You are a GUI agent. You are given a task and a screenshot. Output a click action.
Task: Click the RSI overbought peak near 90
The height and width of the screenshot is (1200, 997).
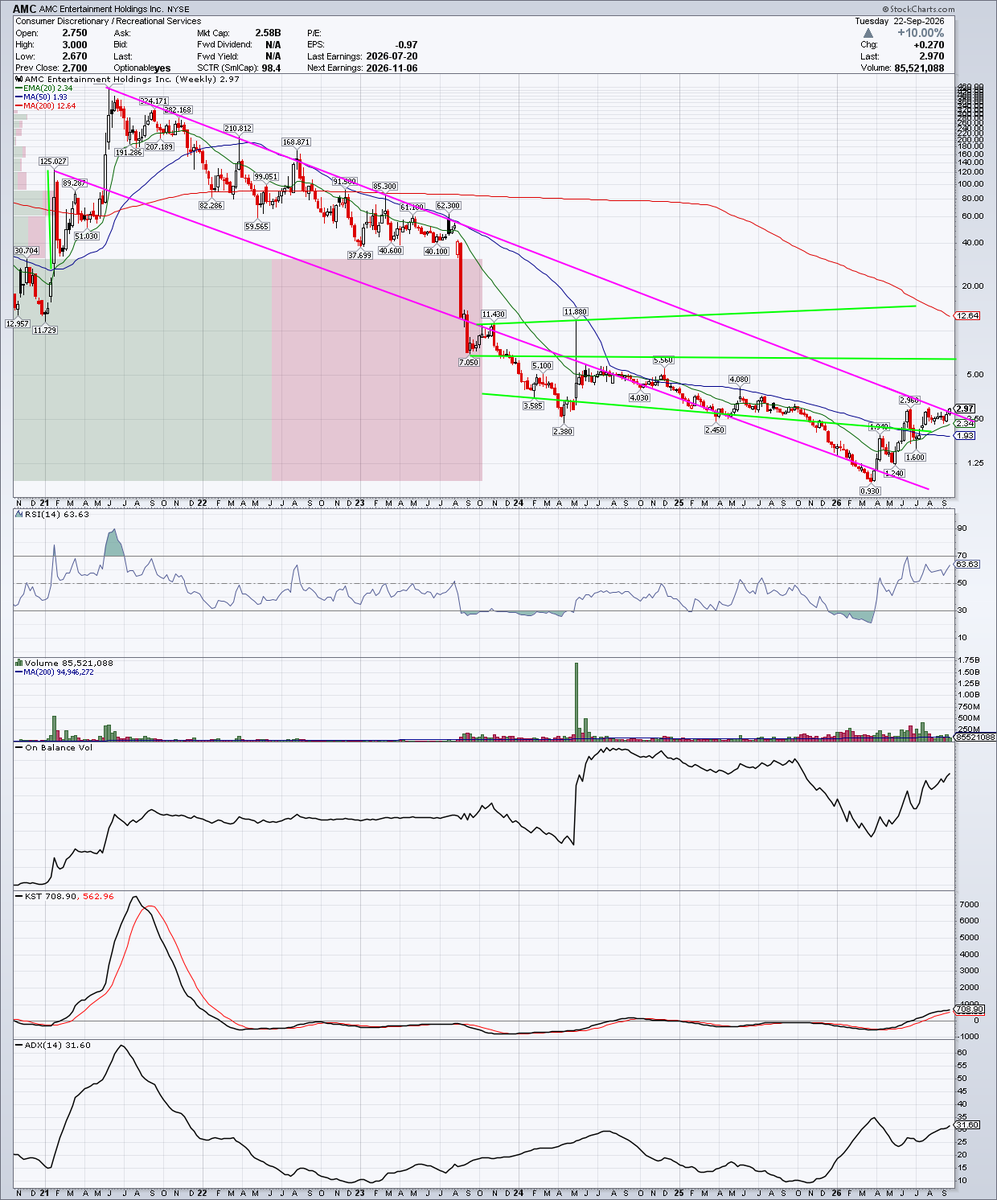[113, 541]
